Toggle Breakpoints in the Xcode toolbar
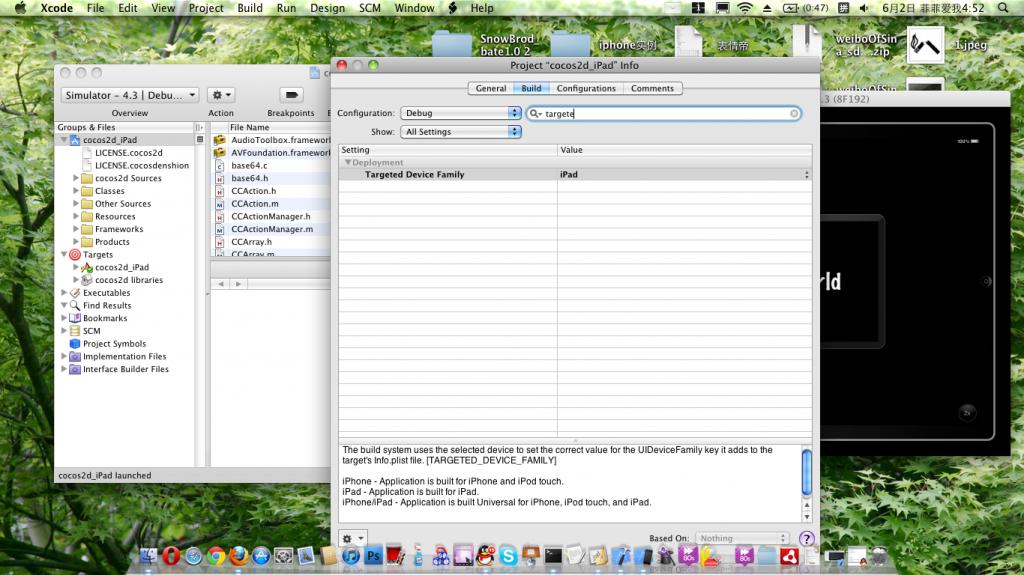Viewport: 1024px width, 575px height. [291, 95]
